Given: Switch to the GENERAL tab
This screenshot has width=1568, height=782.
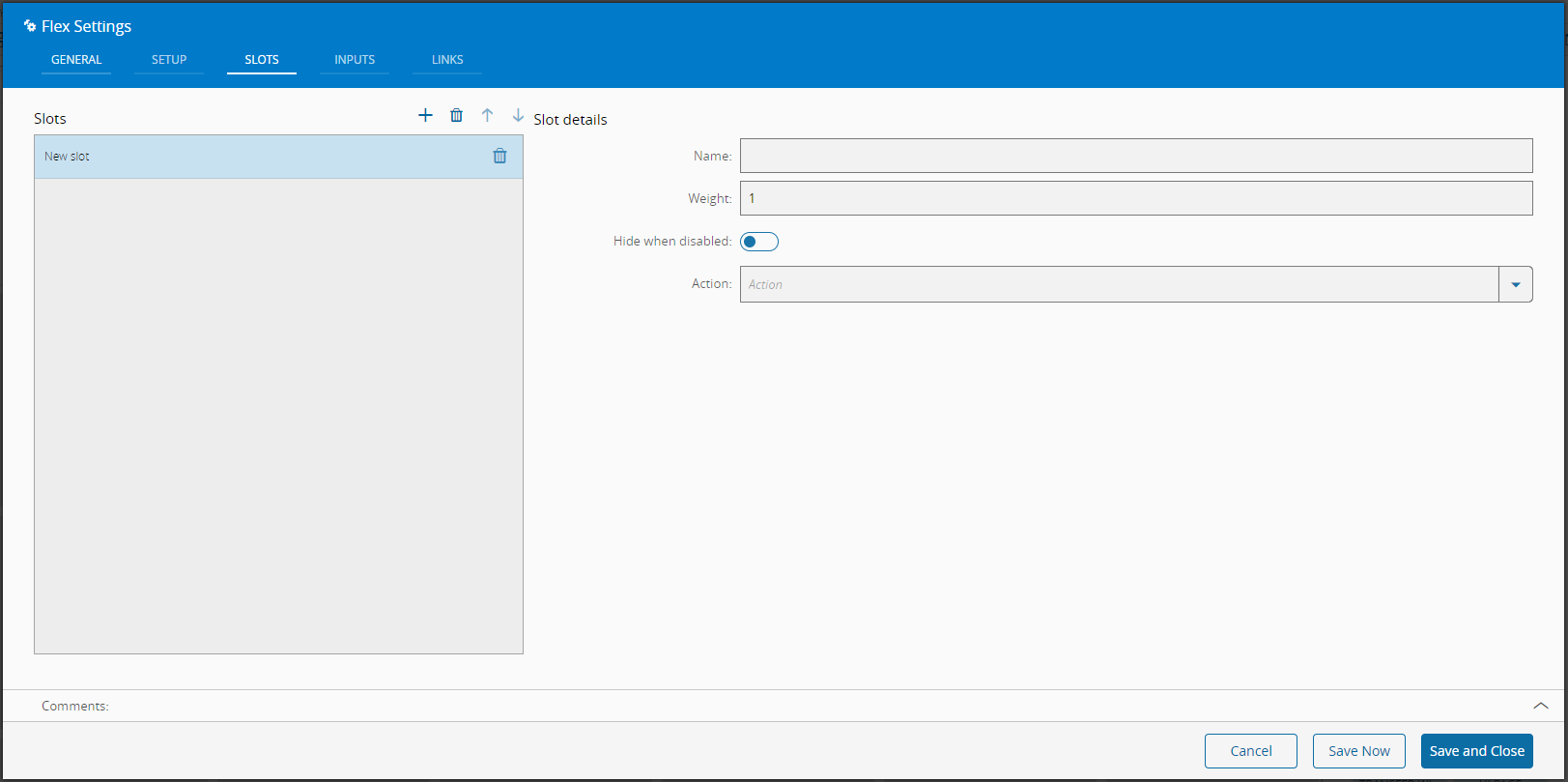Looking at the screenshot, I should 76,60.
